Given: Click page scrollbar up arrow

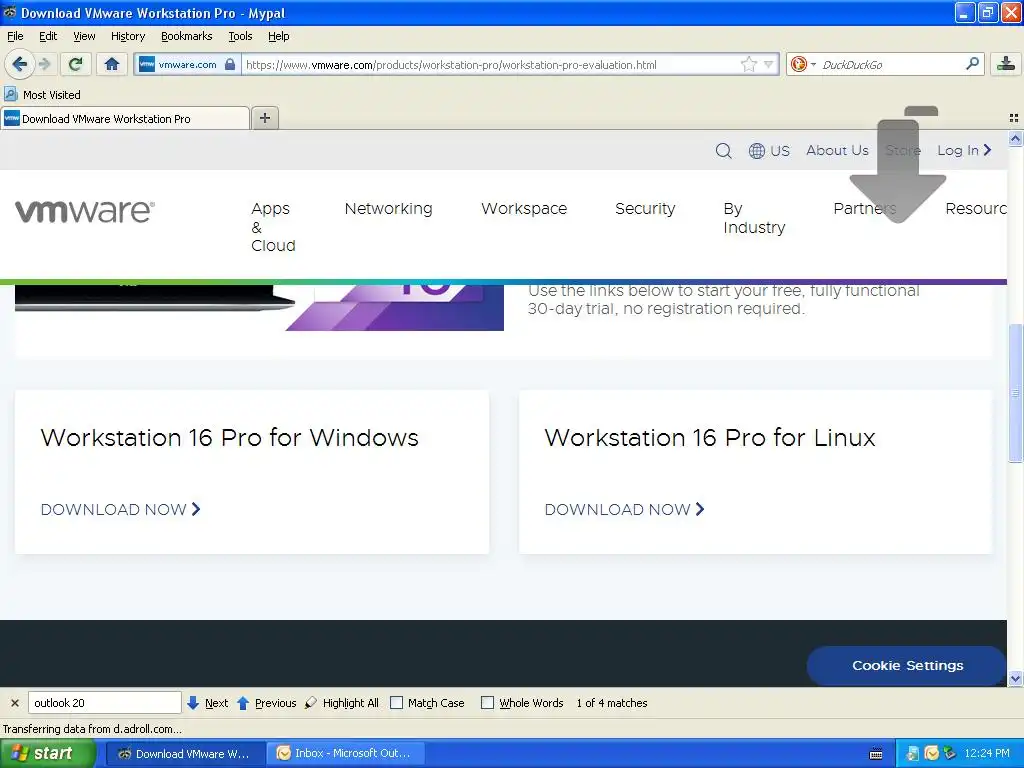Looking at the screenshot, I should pyautogui.click(x=1015, y=138).
